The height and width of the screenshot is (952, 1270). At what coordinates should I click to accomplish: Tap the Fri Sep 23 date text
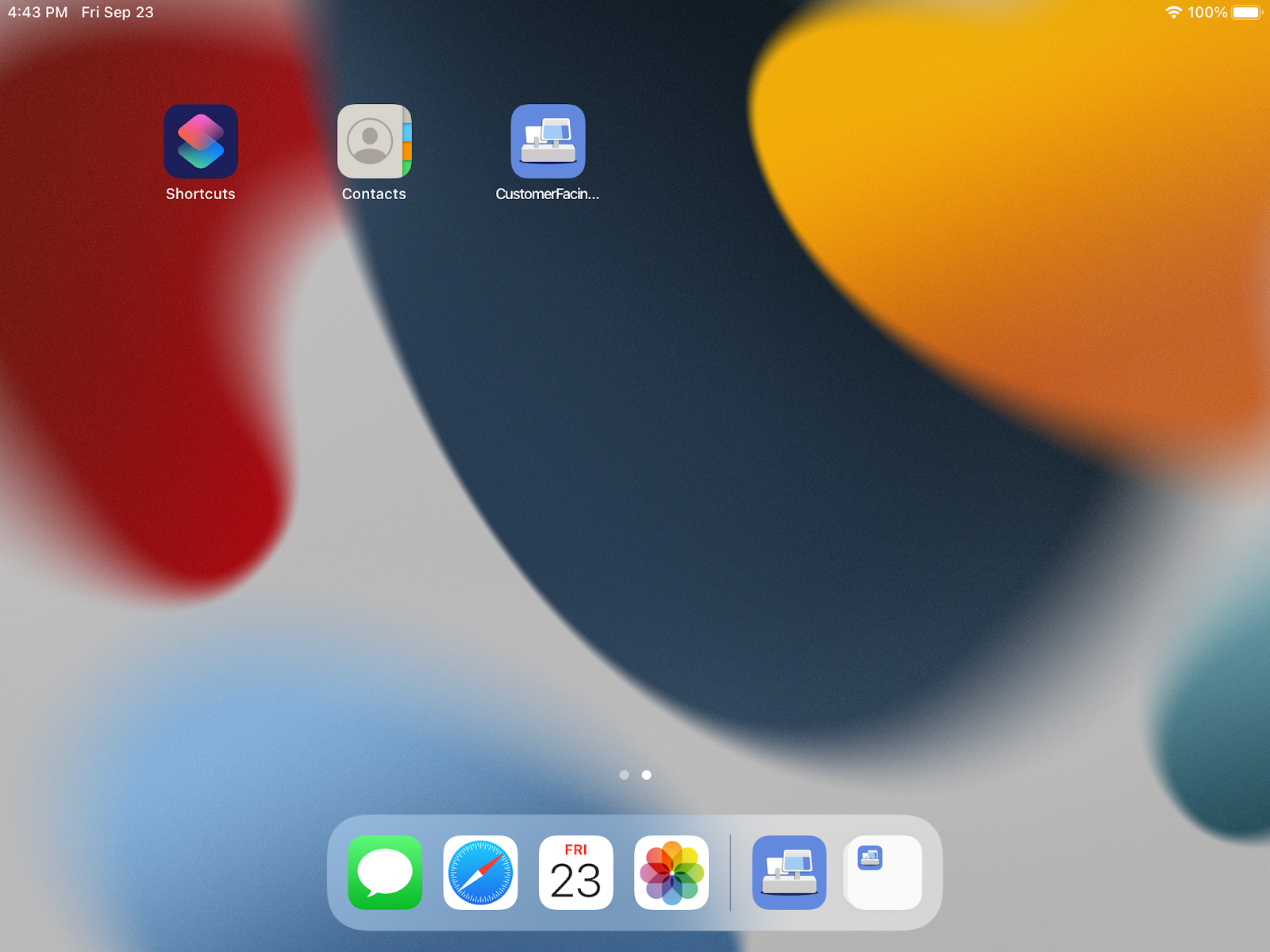117,13
